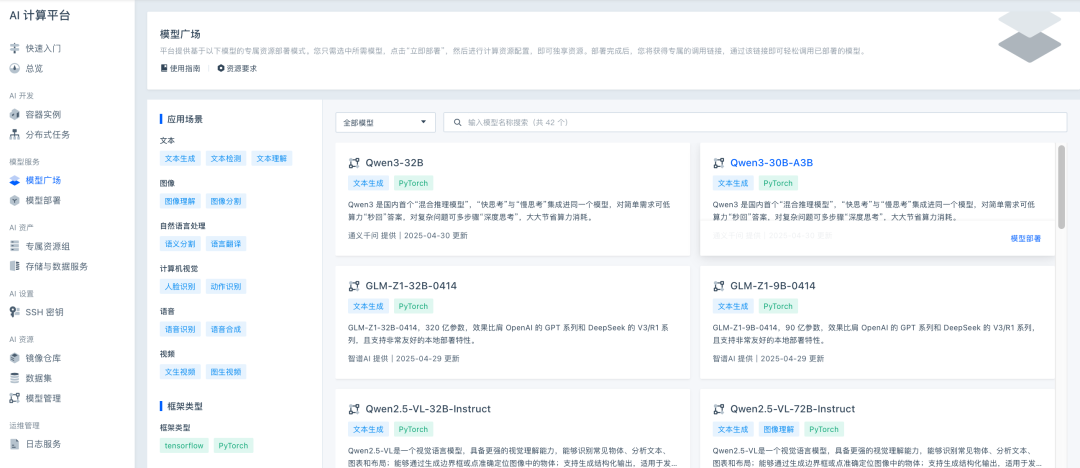The image size is (1080, 468).
Task: Click the 模型管理 sidebar icon
Action: [x=14, y=398]
